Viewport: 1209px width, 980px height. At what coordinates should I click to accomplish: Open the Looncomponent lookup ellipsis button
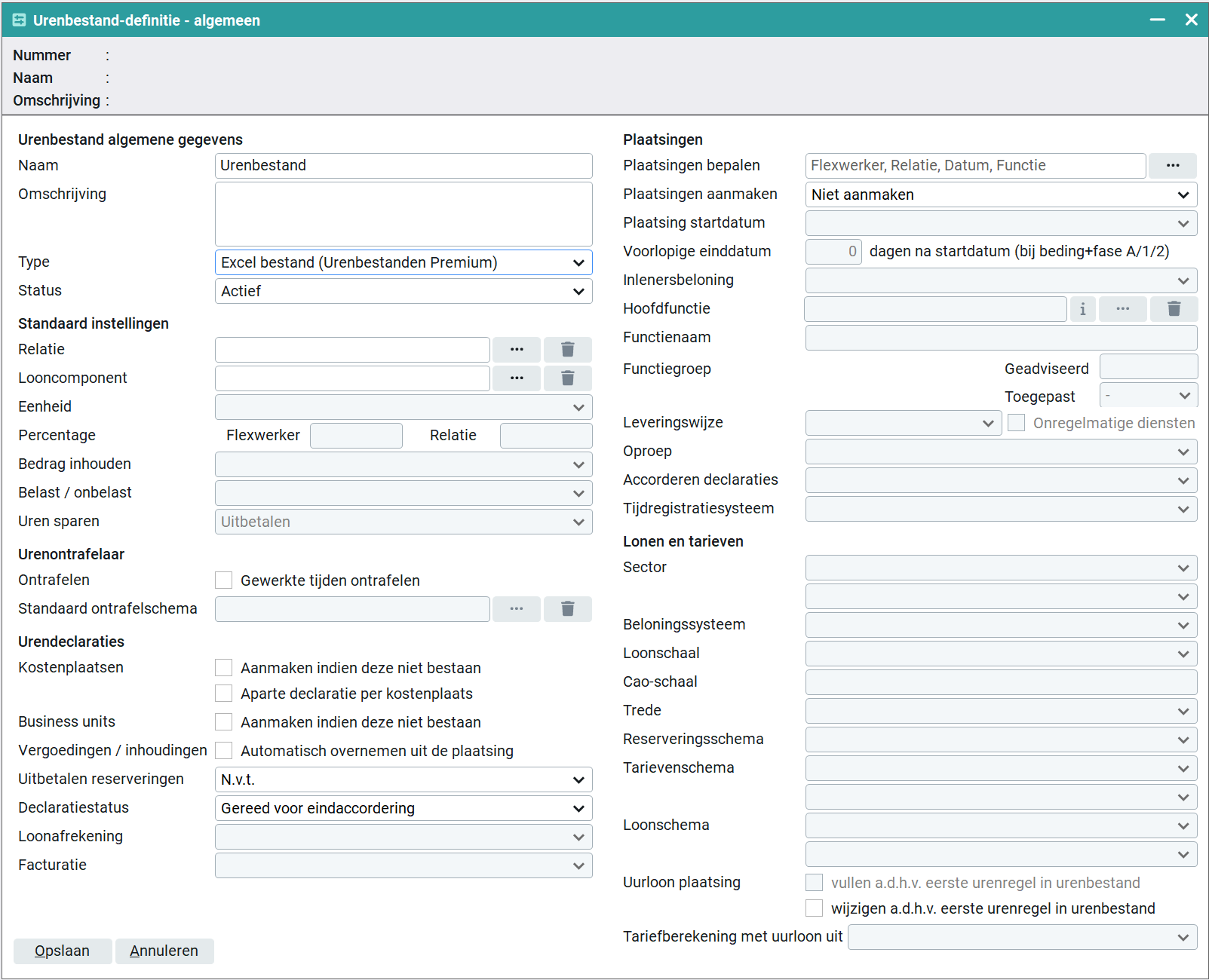click(x=517, y=378)
